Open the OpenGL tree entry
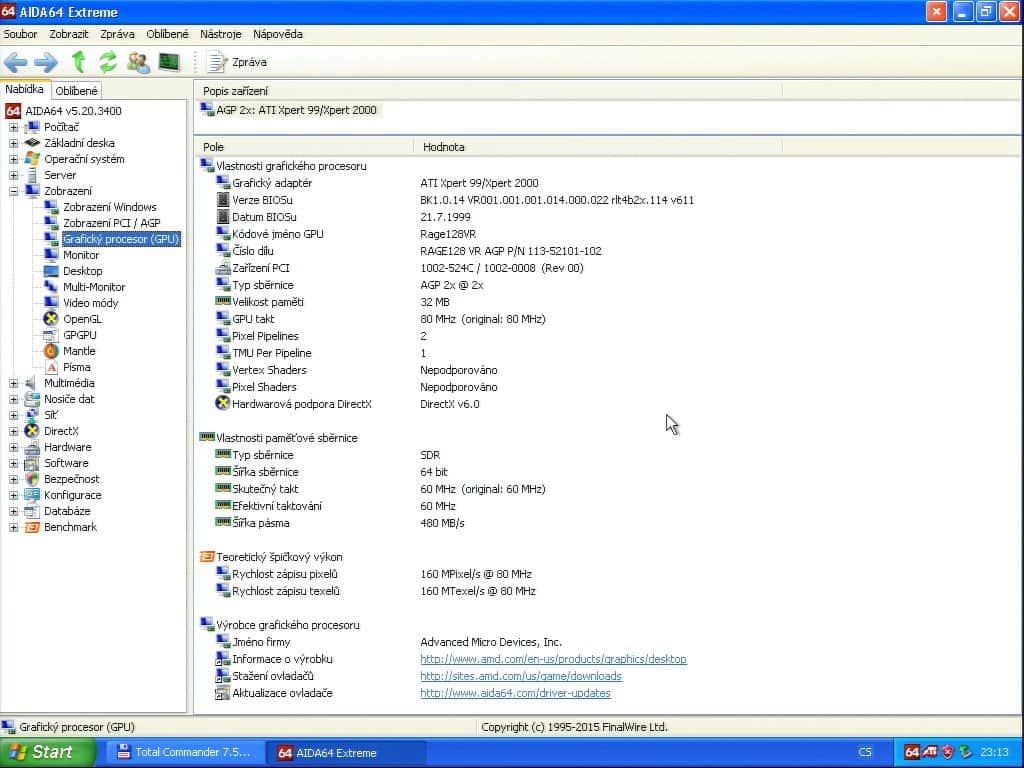This screenshot has width=1024, height=768. 82,319
